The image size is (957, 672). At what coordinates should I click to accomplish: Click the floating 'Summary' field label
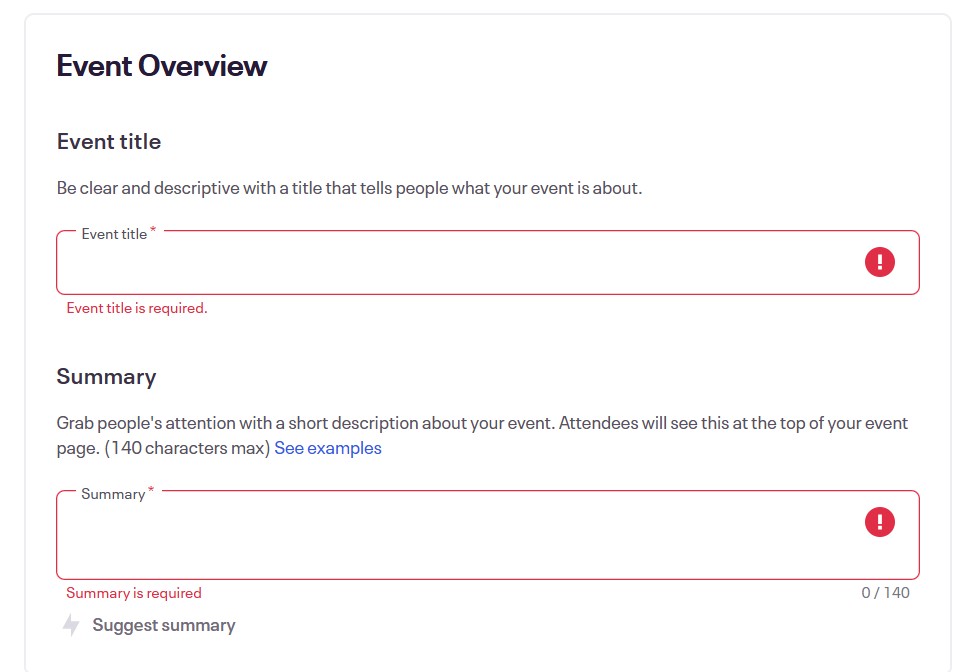point(113,494)
